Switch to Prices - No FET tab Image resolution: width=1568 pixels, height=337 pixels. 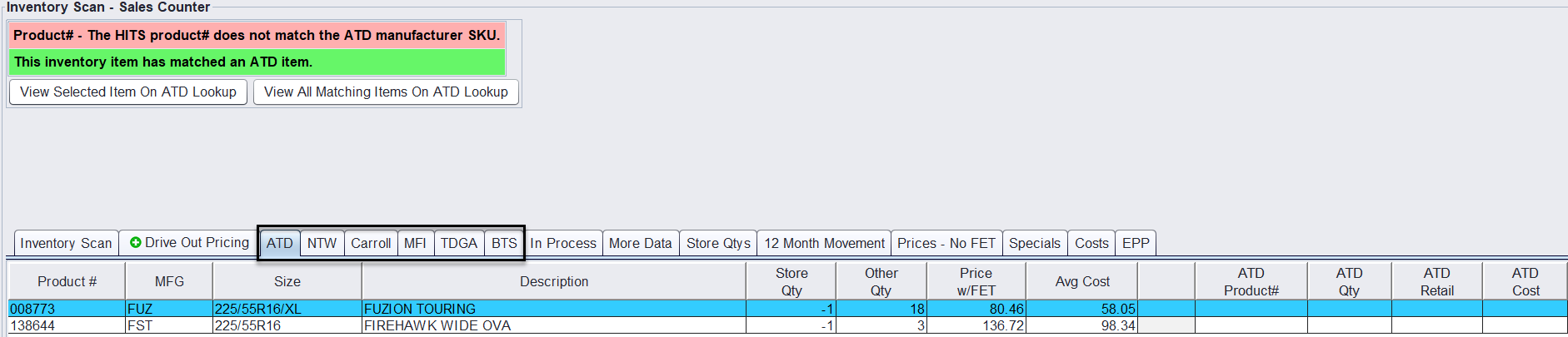pyautogui.click(x=946, y=243)
